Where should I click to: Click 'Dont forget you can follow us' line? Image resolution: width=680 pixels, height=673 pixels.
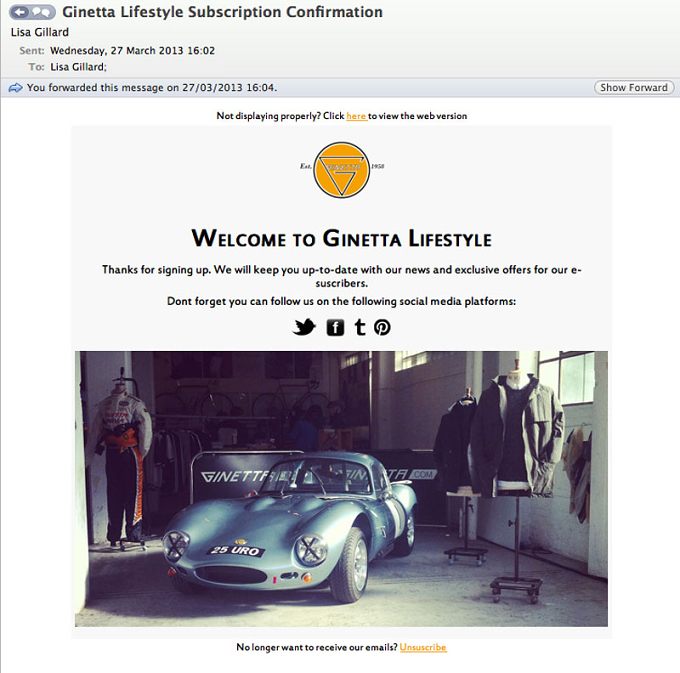point(342,301)
